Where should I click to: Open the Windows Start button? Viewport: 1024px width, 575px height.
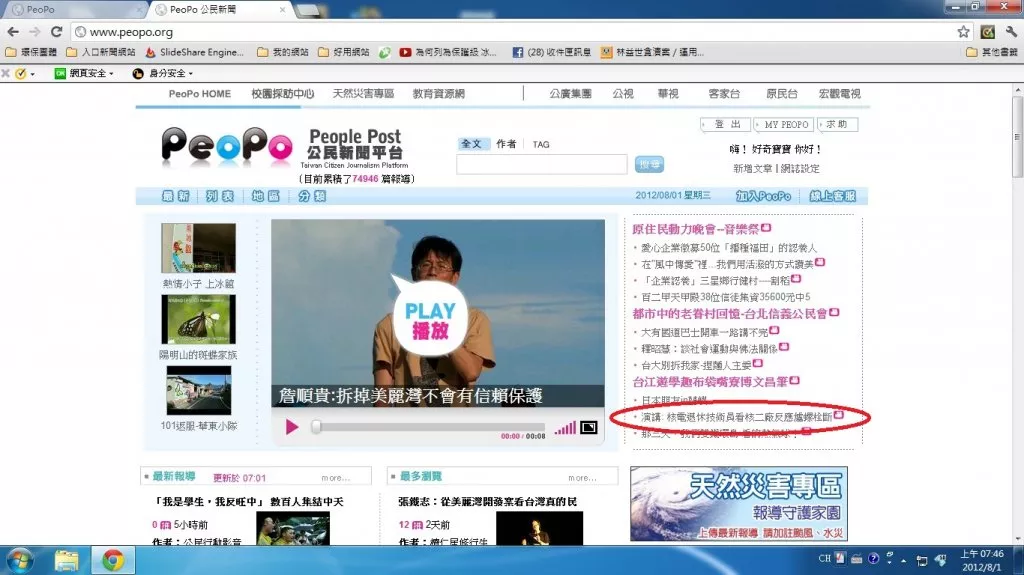coord(20,561)
